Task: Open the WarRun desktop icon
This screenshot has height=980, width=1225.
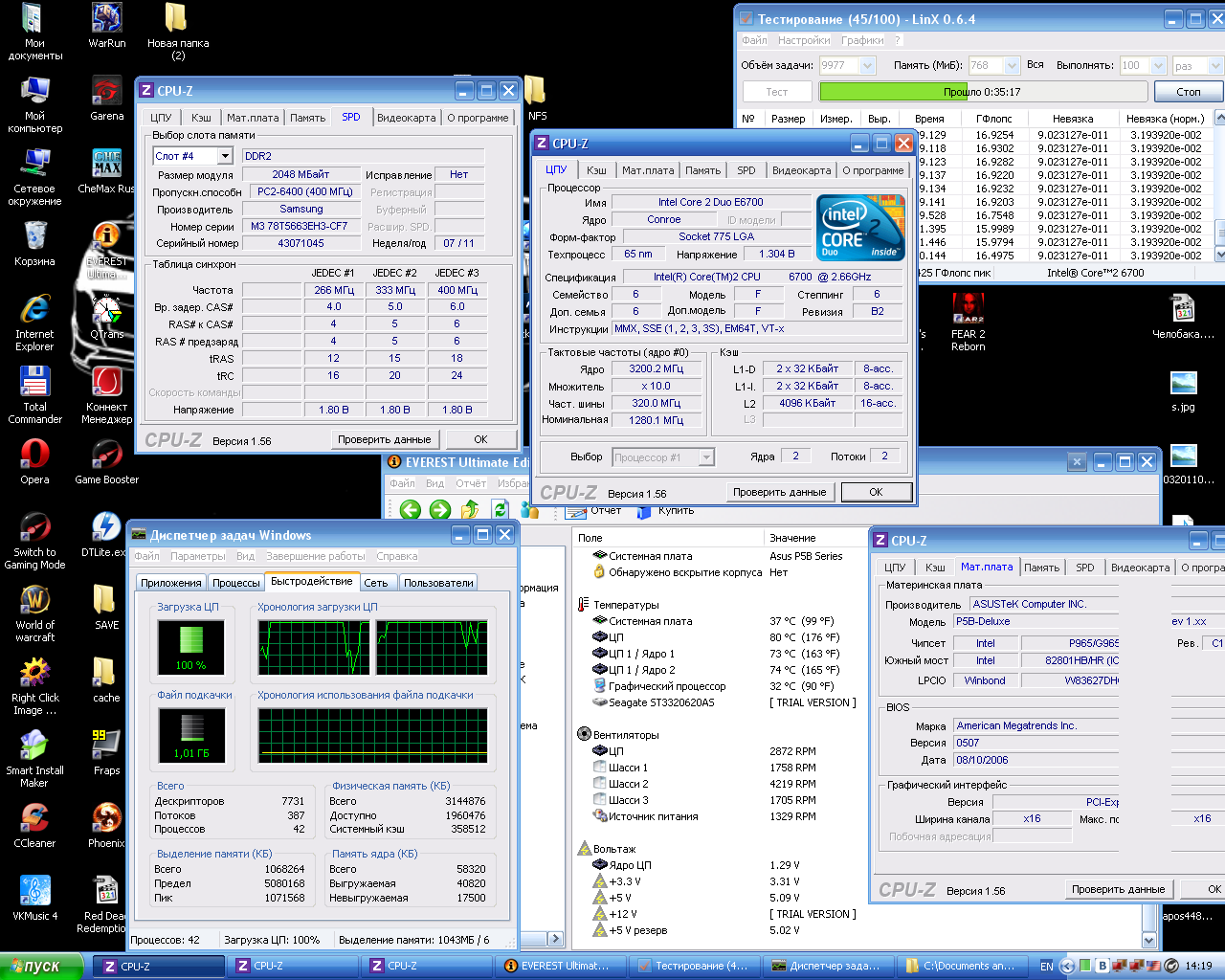Action: (106, 26)
